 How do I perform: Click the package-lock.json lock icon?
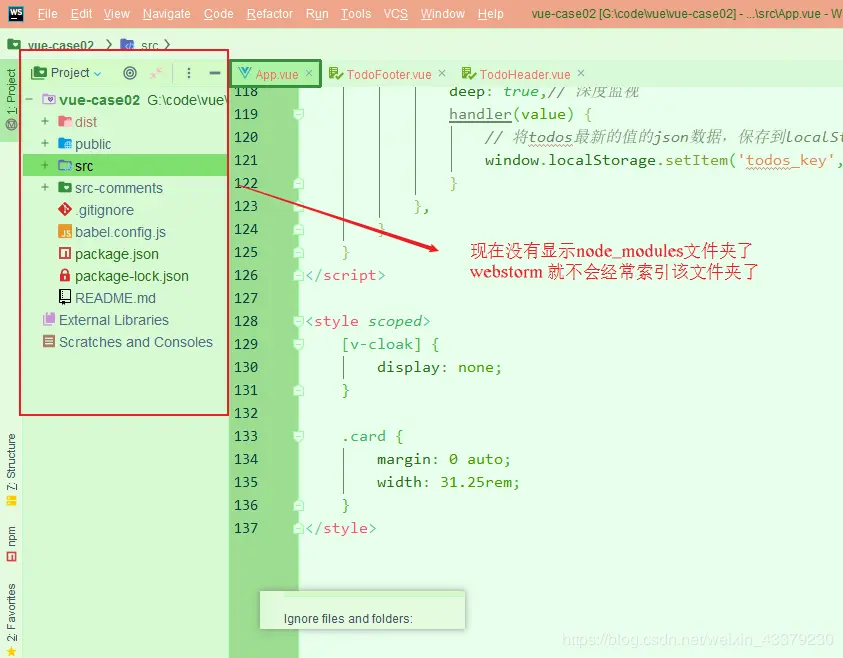pyautogui.click(x=65, y=276)
